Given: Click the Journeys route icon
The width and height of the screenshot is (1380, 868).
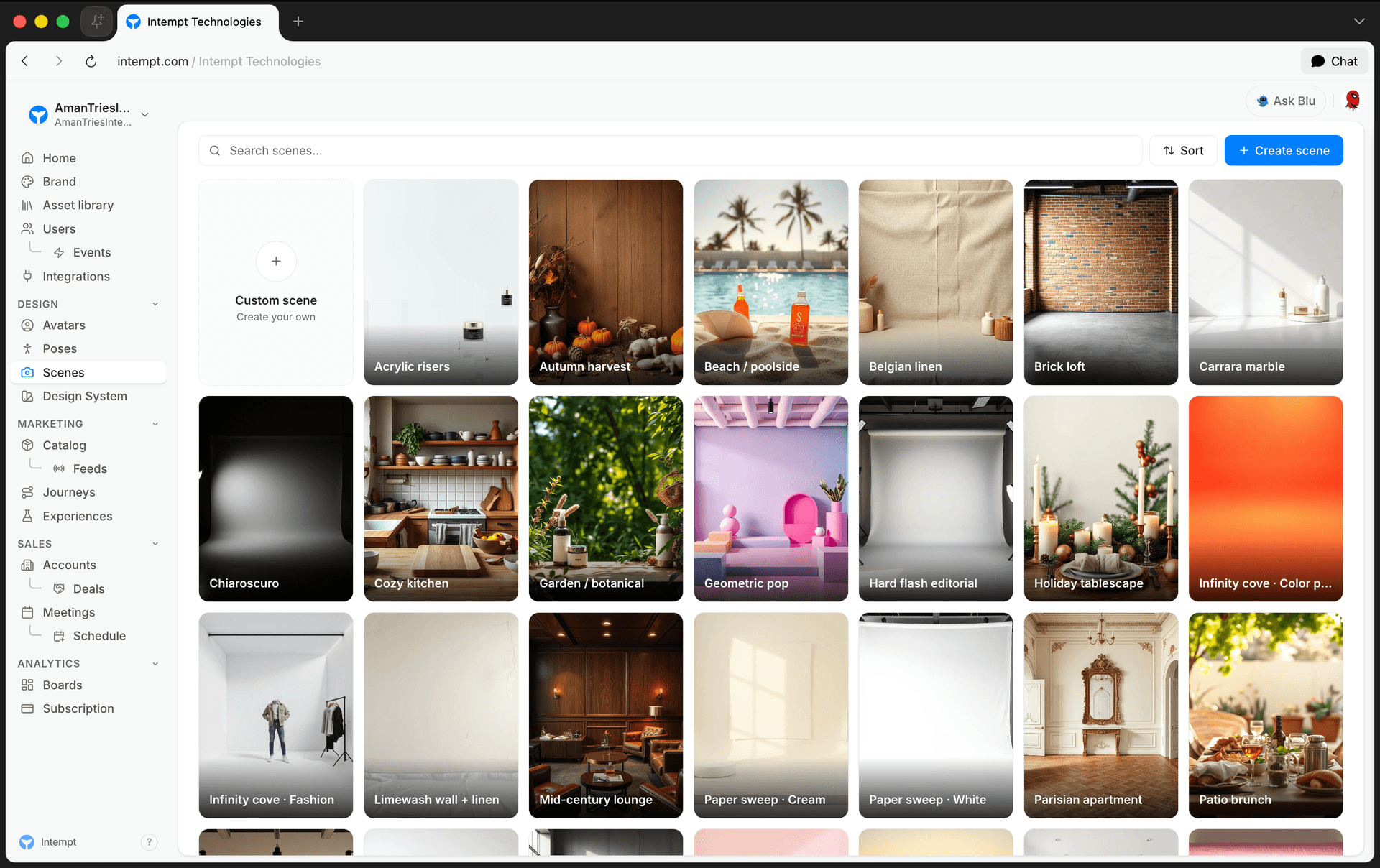Looking at the screenshot, I should [x=27, y=493].
